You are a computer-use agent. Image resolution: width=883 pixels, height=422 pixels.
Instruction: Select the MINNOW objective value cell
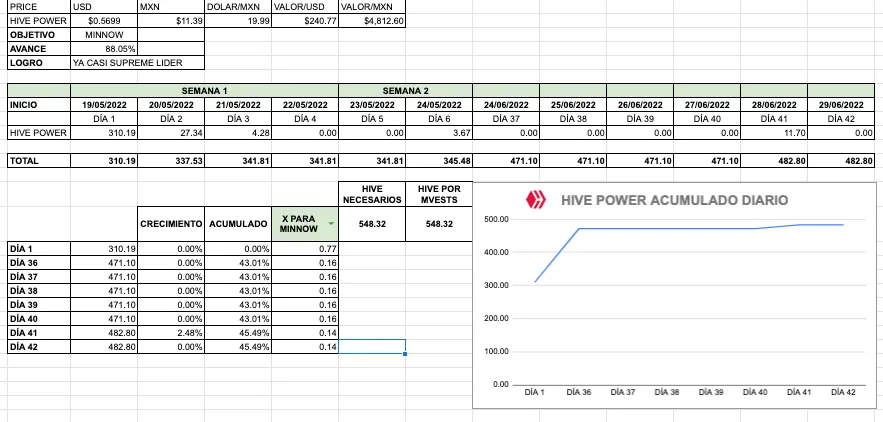(104, 35)
